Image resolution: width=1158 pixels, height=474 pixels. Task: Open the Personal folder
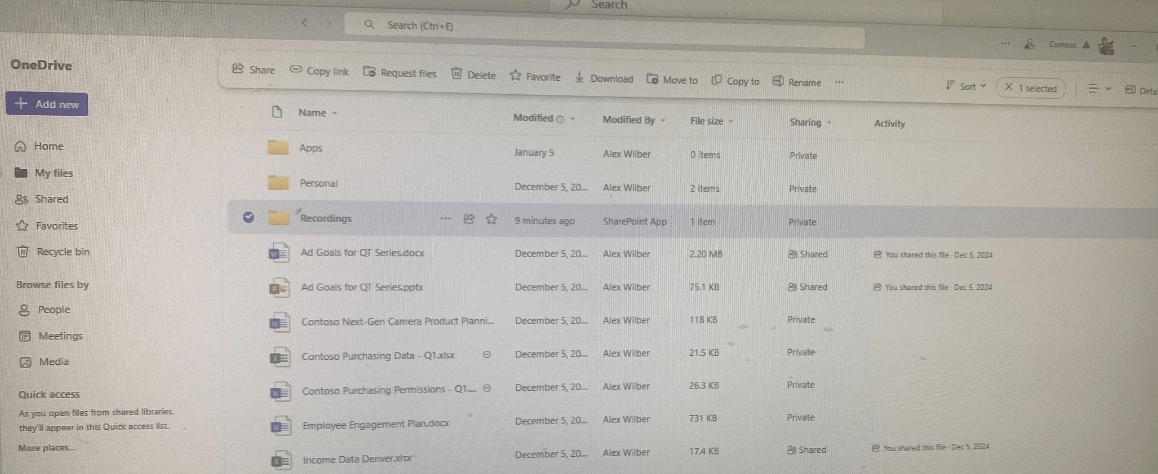pos(318,183)
